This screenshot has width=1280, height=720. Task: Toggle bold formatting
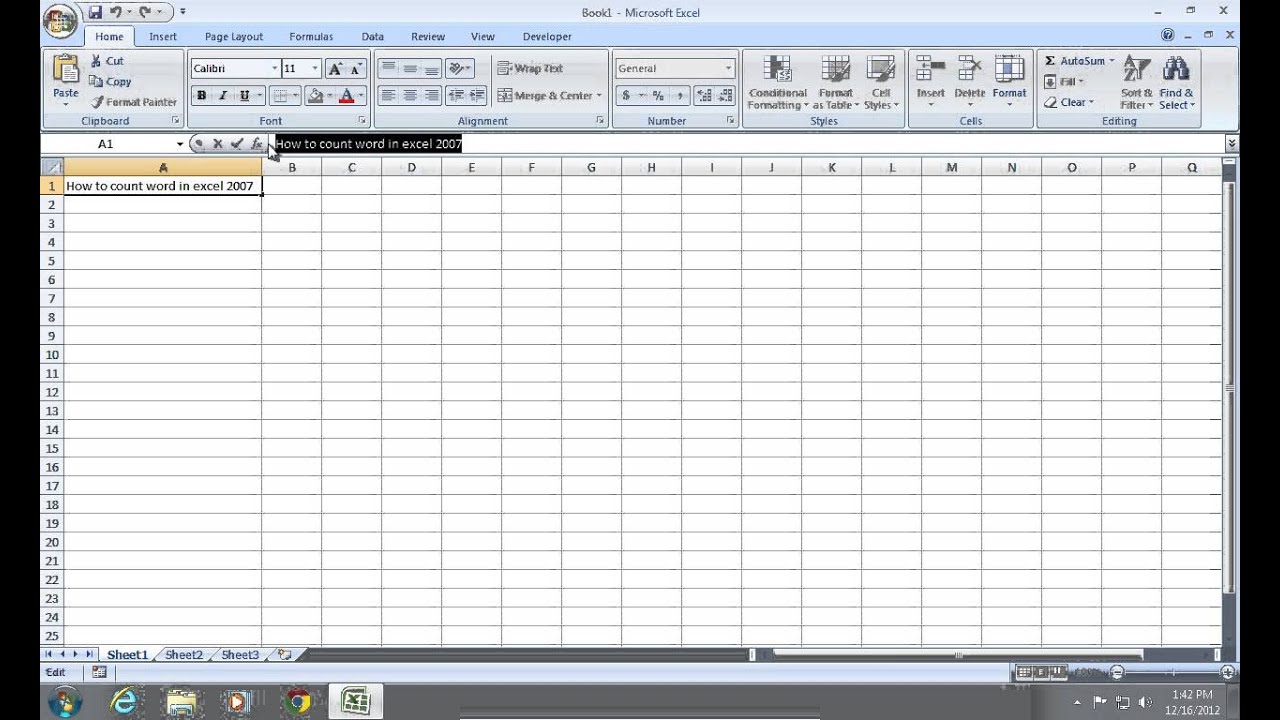(x=202, y=96)
